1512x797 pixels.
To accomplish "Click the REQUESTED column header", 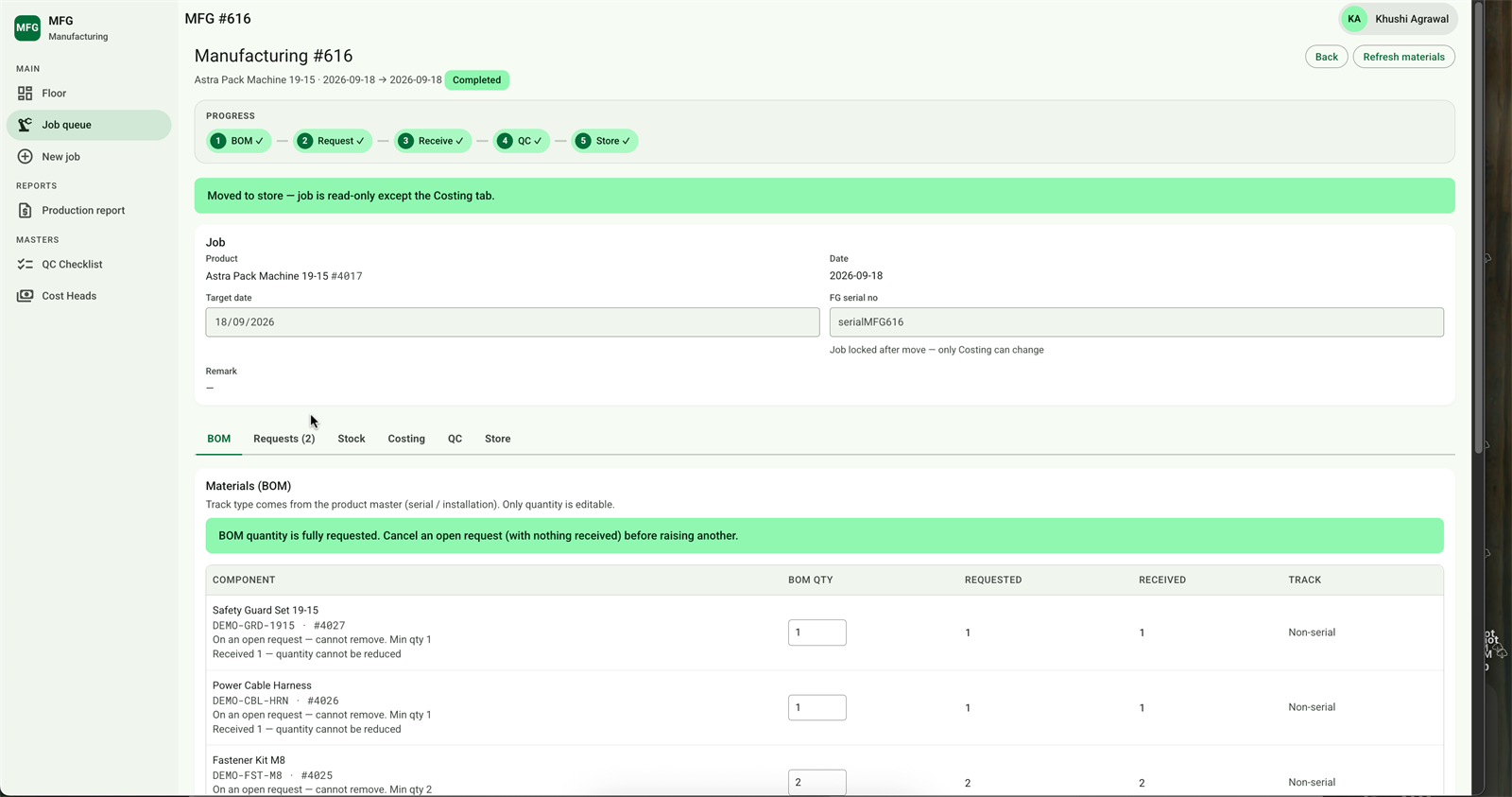I will click(x=993, y=580).
